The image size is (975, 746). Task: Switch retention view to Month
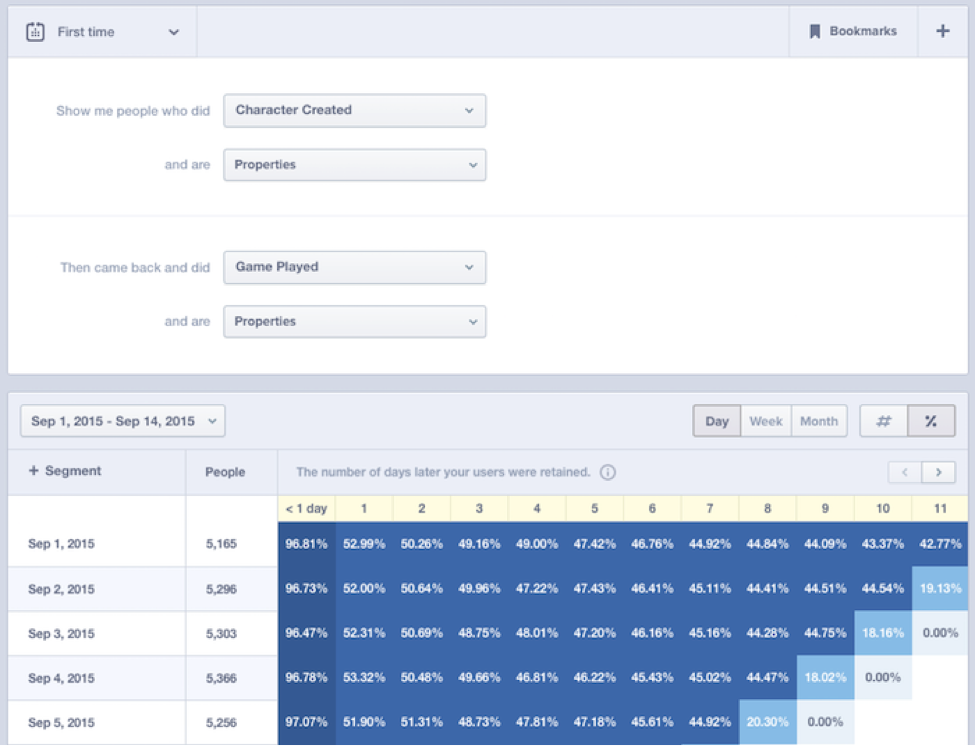pos(819,420)
